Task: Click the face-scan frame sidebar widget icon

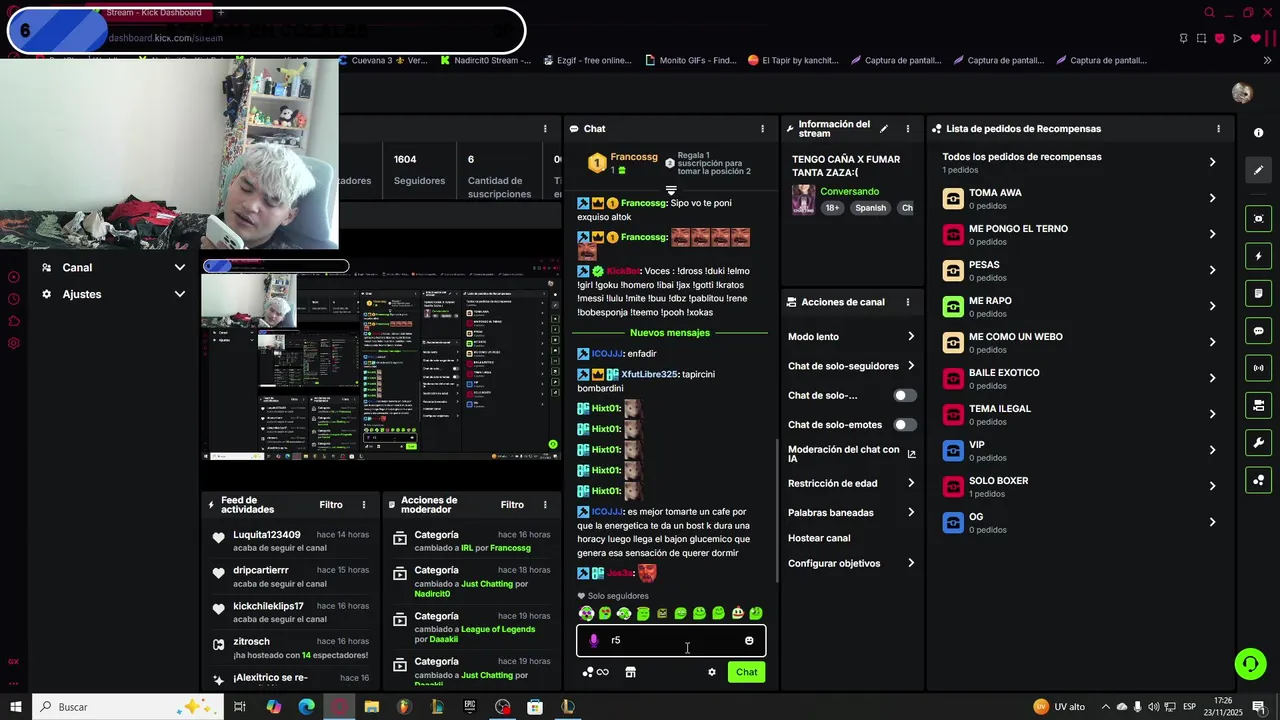Action: pyautogui.click(x=1258, y=218)
